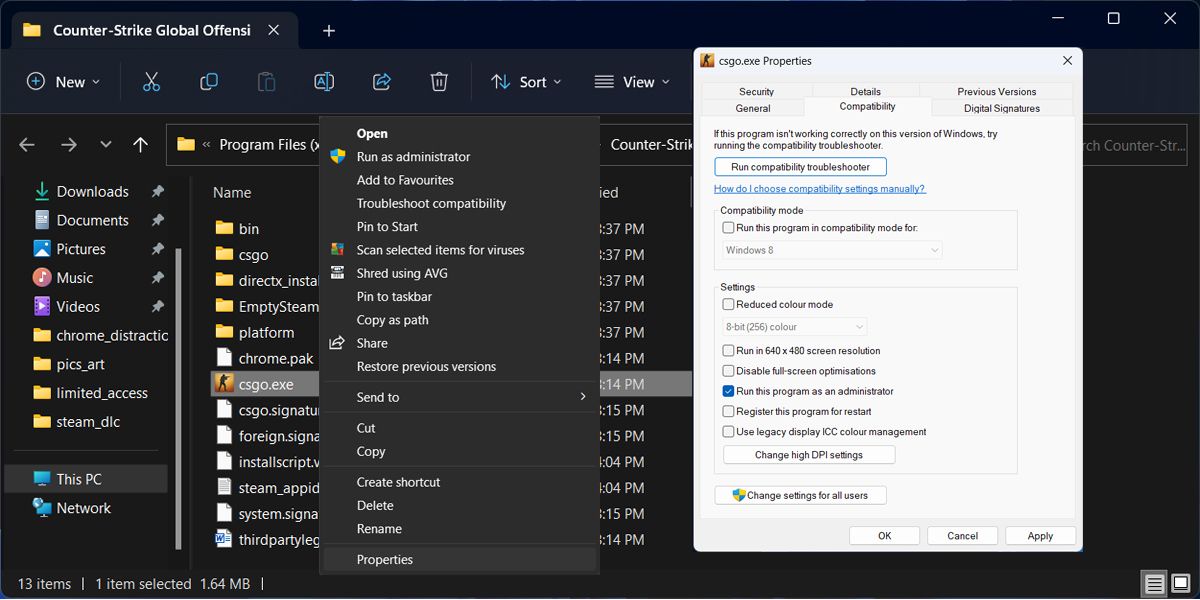Viewport: 1200px width, 600px height.
Task: Choose Properties in the context menu
Action: click(x=460, y=560)
